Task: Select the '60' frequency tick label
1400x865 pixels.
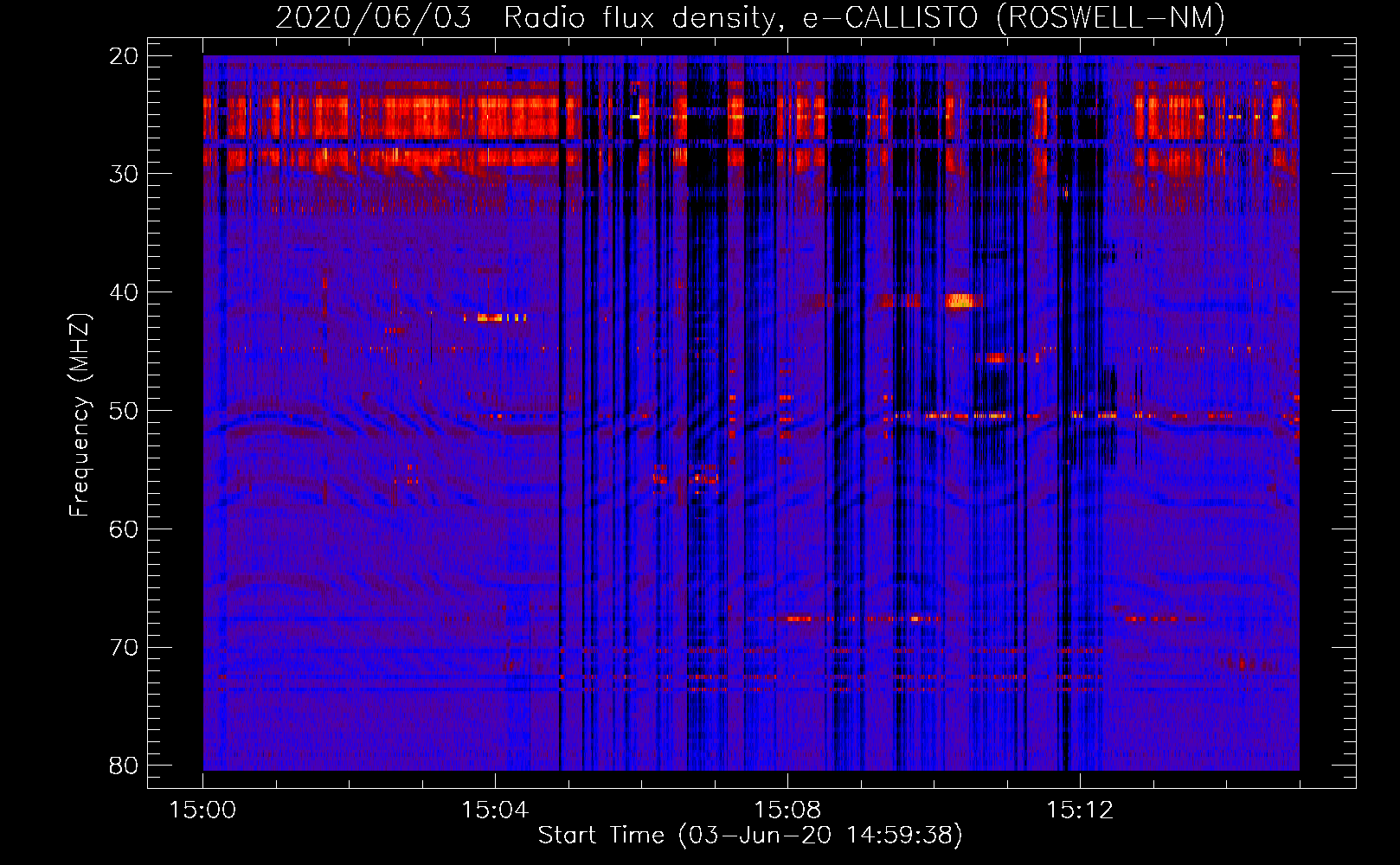Action: 124,529
